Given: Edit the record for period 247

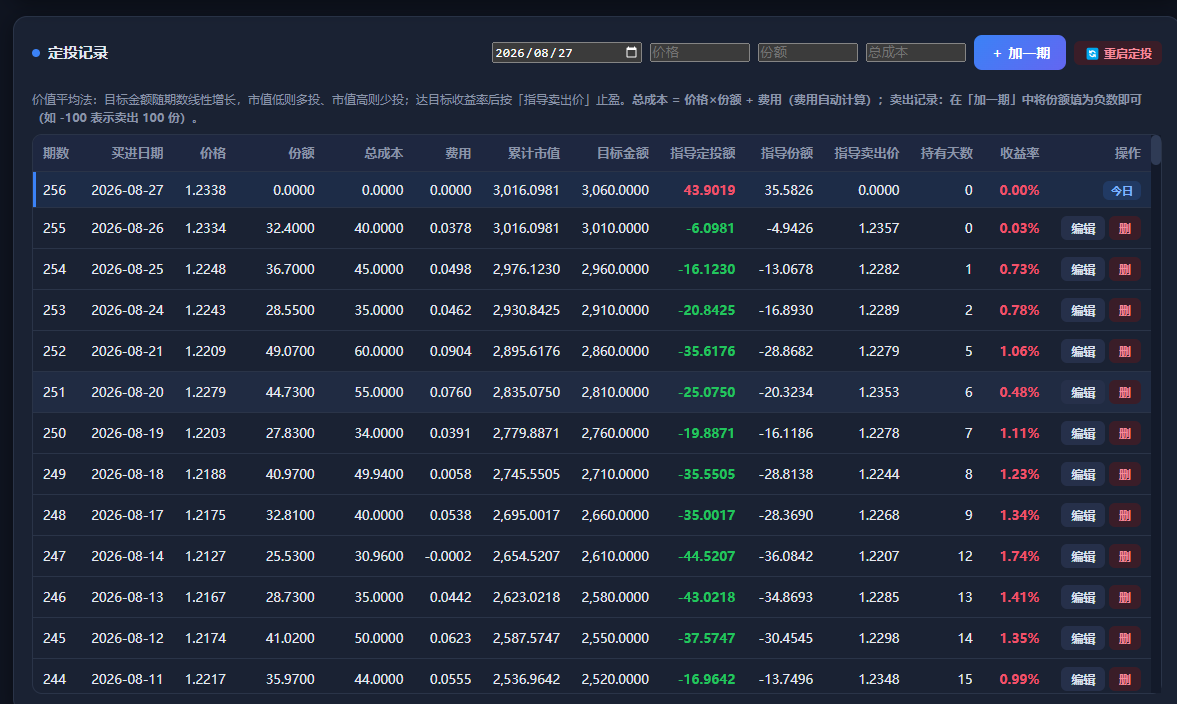Looking at the screenshot, I should [1082, 556].
